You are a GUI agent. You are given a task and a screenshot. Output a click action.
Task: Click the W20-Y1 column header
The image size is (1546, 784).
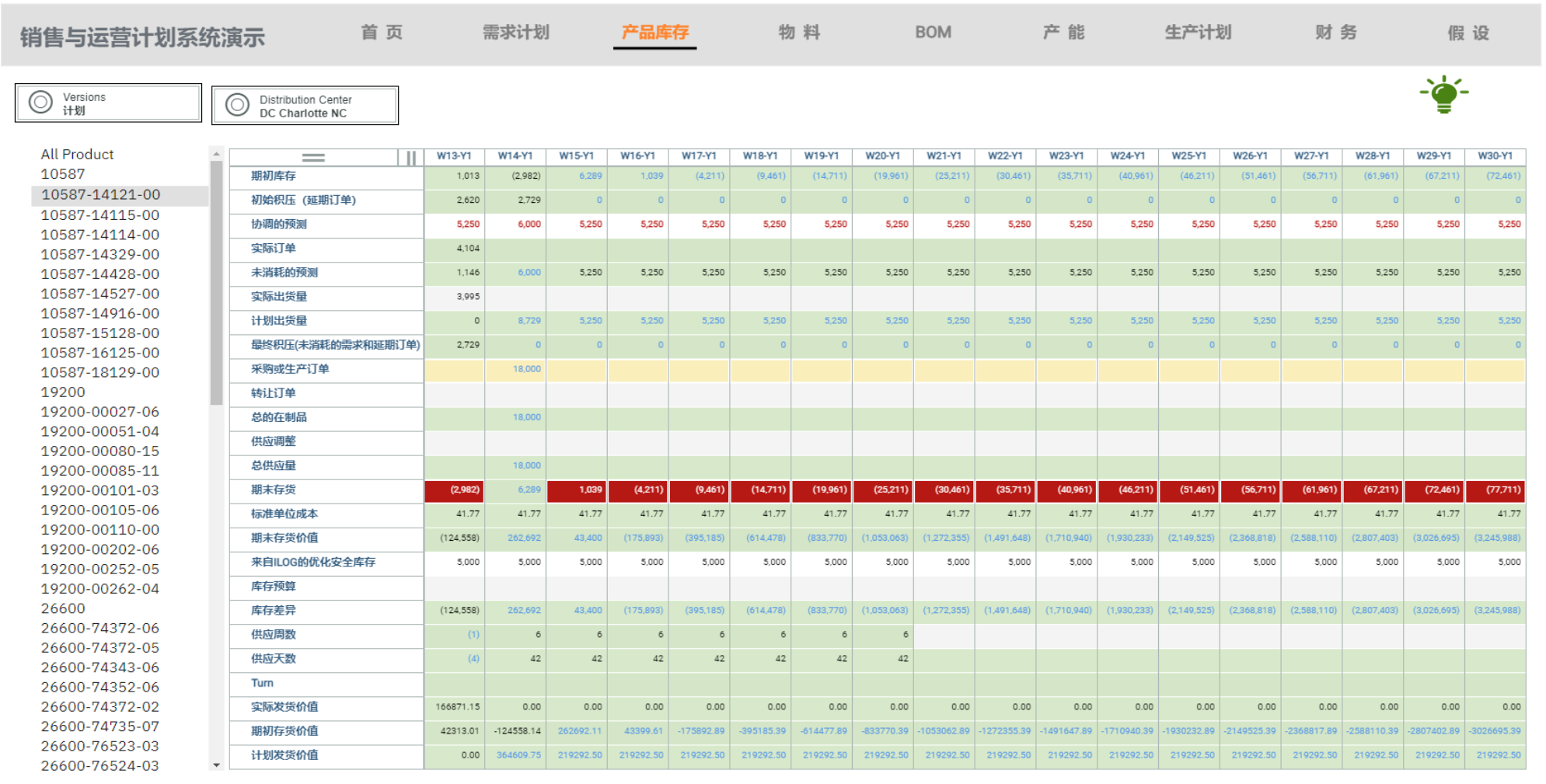tap(882, 156)
